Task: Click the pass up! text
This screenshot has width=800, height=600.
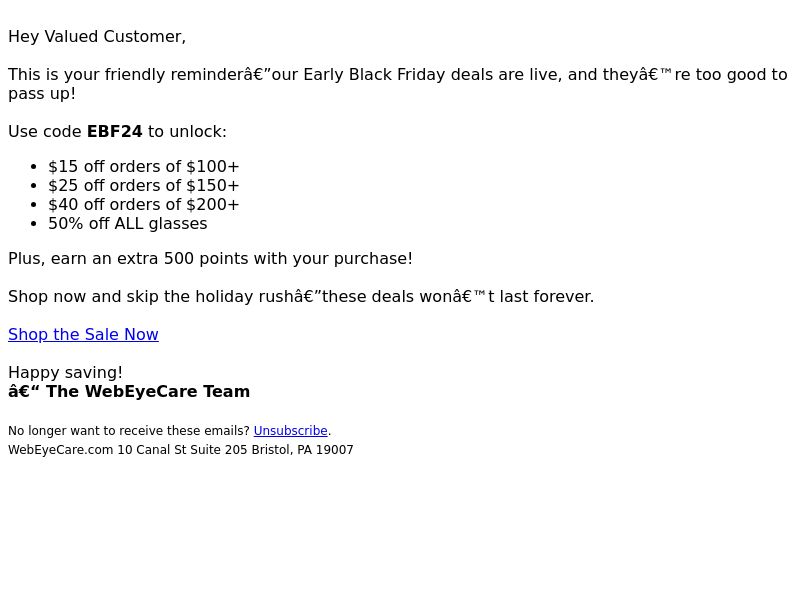Action: [x=42, y=94]
